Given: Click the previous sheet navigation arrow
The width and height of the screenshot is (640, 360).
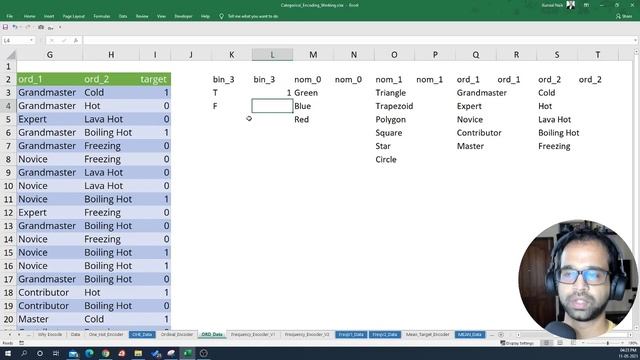Looking at the screenshot, I should pos(10,335).
